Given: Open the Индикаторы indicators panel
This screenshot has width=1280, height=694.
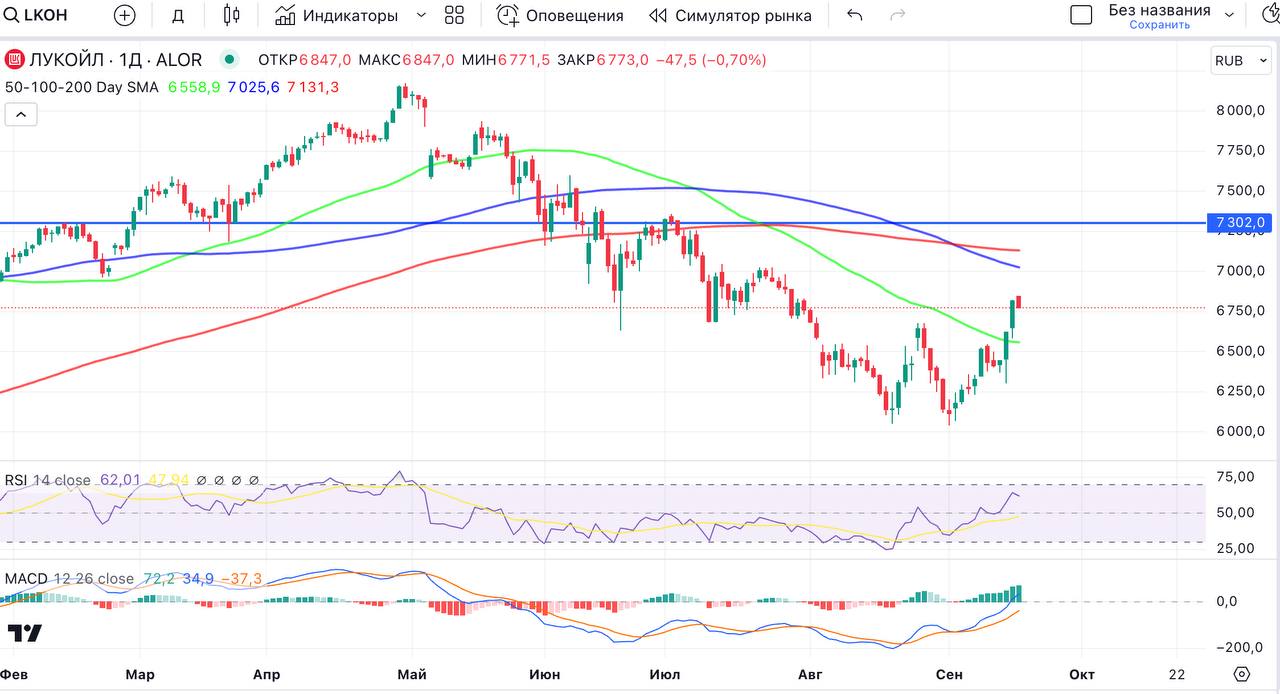Looking at the screenshot, I should click(x=338, y=15).
